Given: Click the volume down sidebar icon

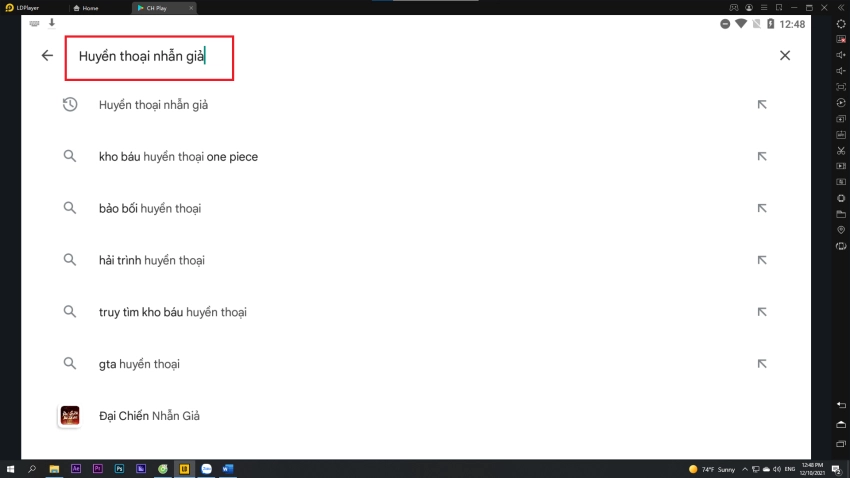Looking at the screenshot, I should pos(841,71).
